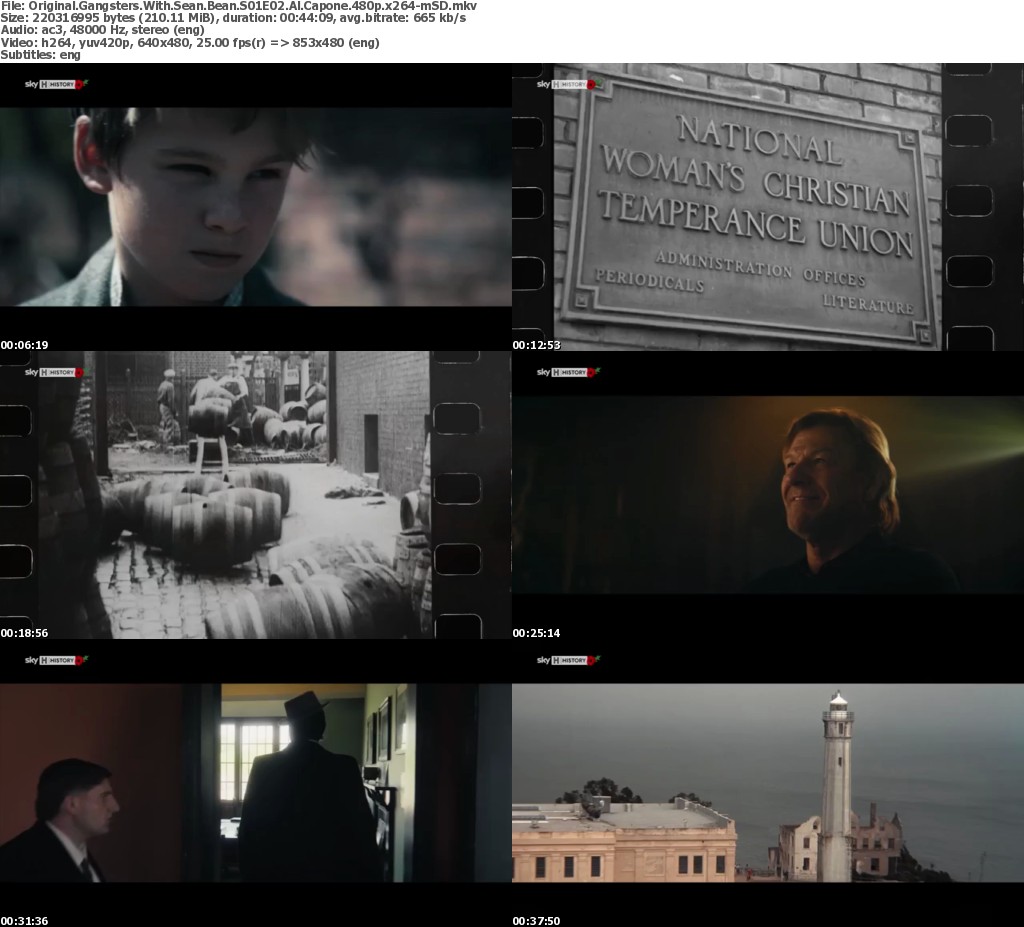1024x927 pixels.
Task: Click the 00:25:14 timestamp
Action: (x=537, y=633)
